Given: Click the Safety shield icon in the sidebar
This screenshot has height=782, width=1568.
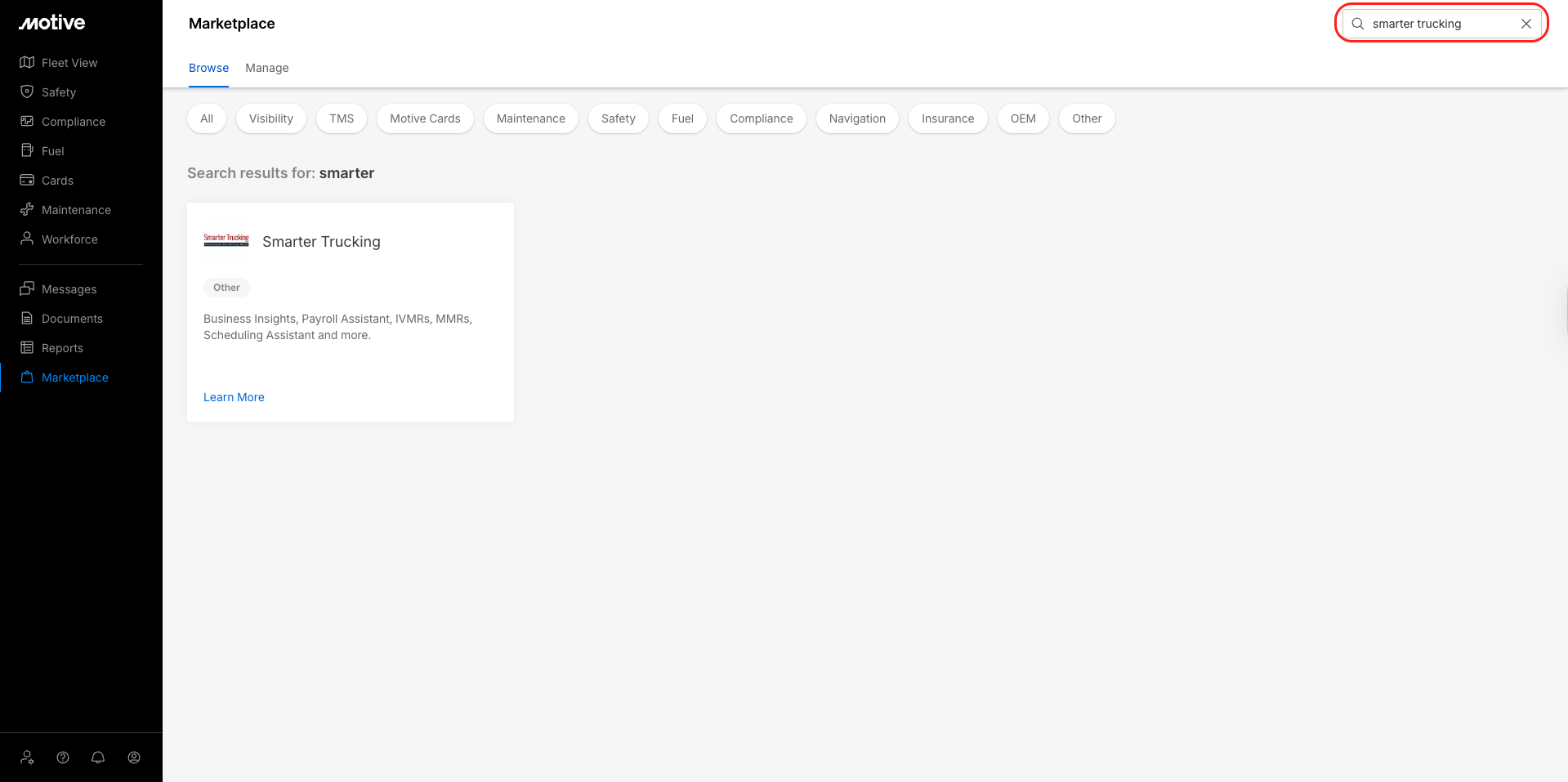Looking at the screenshot, I should (x=27, y=92).
